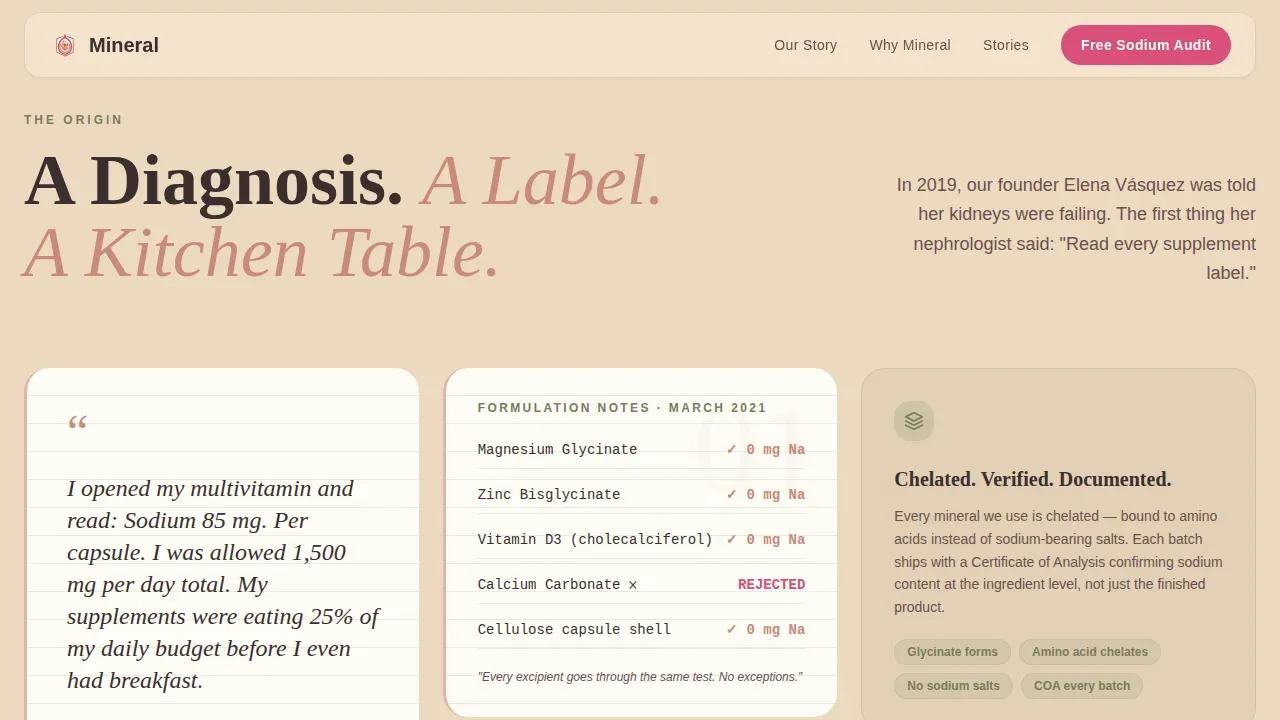1280x720 pixels.
Task: Click the Free Sodium Audit button
Action: point(1146,45)
